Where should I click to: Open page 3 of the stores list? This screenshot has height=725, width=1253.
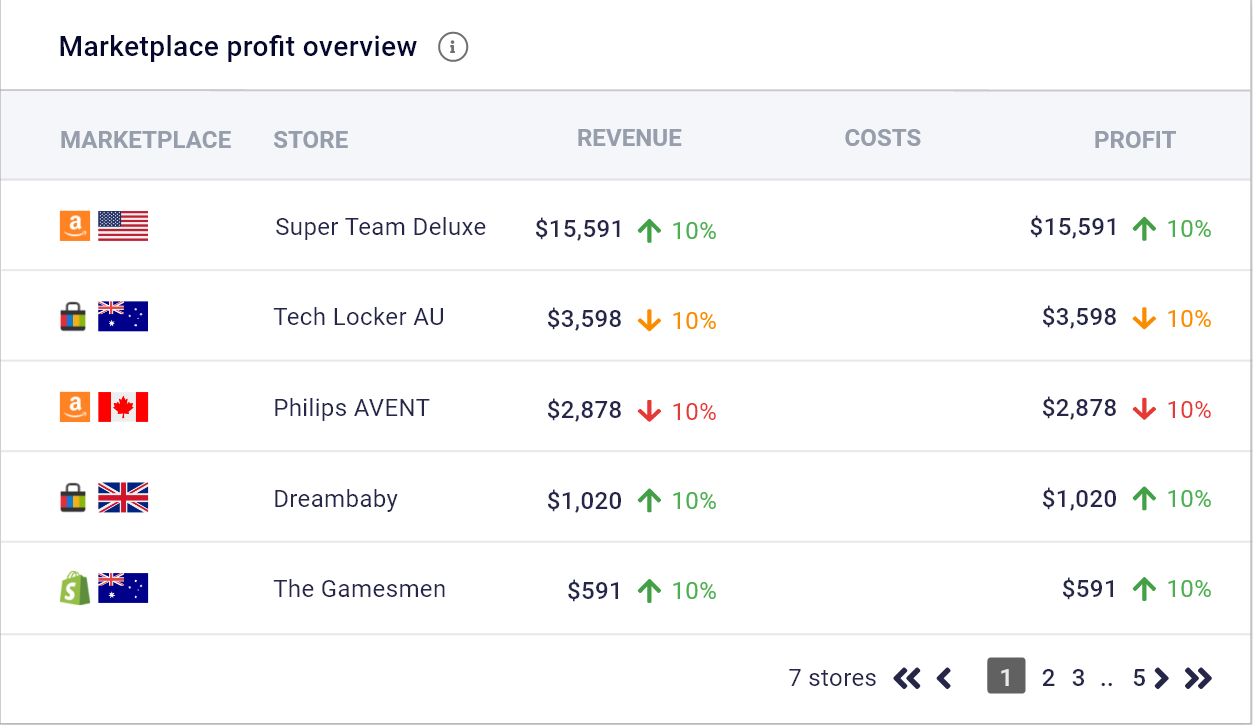point(1078,678)
